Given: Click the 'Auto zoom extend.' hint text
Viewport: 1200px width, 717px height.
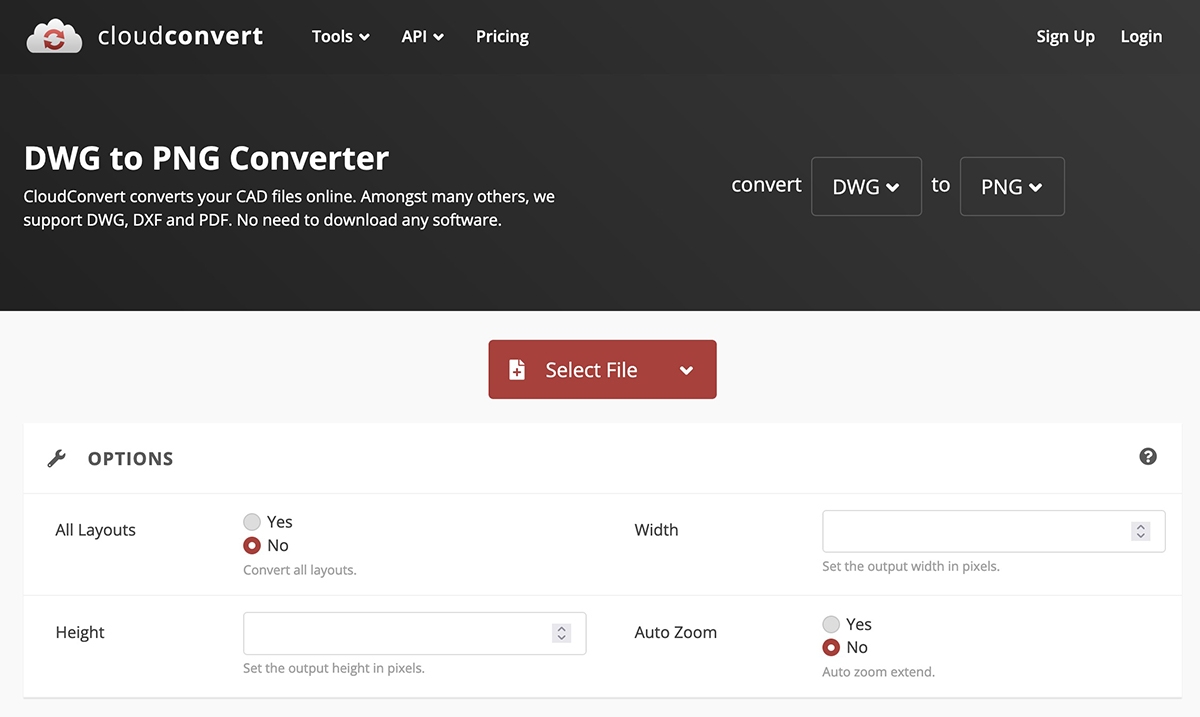Looking at the screenshot, I should 878,672.
